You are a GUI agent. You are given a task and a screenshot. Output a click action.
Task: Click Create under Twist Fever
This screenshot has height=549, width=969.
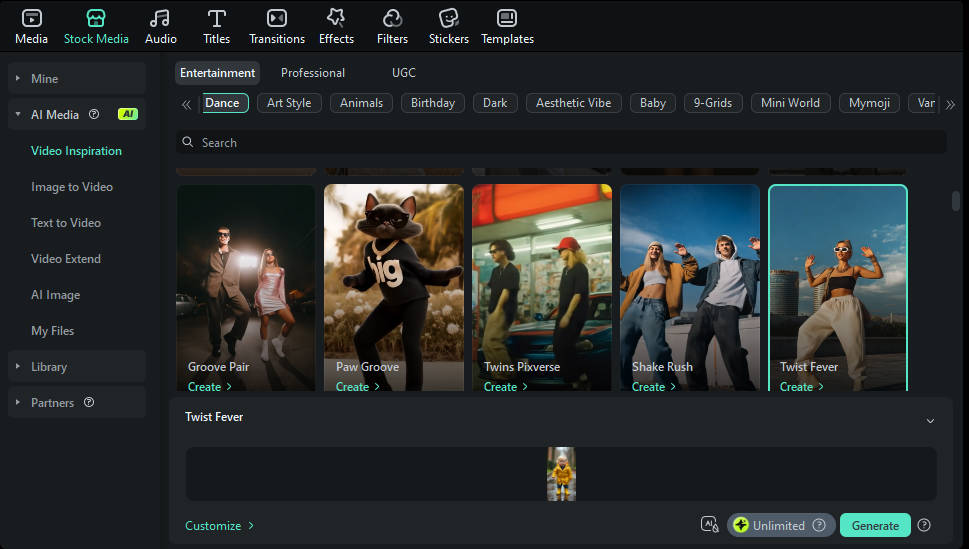click(x=802, y=386)
